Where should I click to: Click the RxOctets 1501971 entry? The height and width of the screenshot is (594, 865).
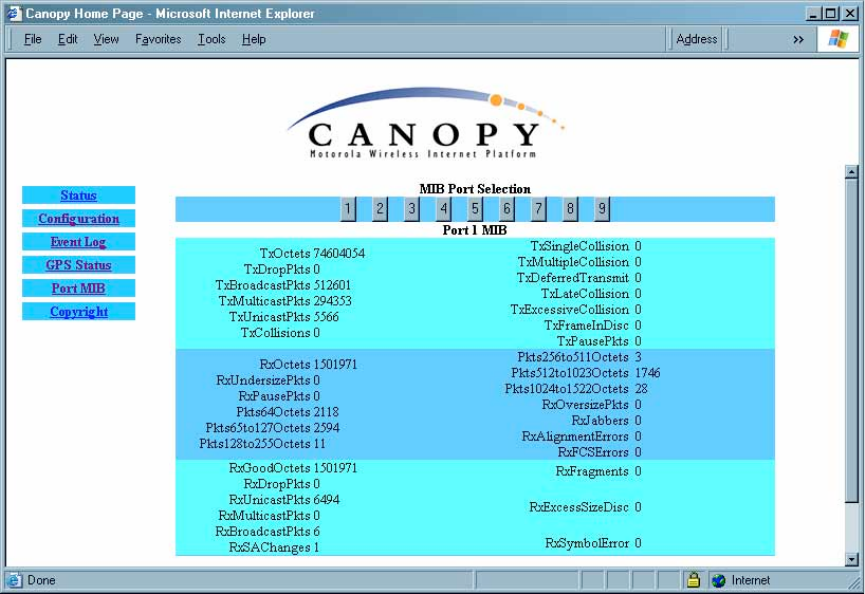tap(308, 365)
